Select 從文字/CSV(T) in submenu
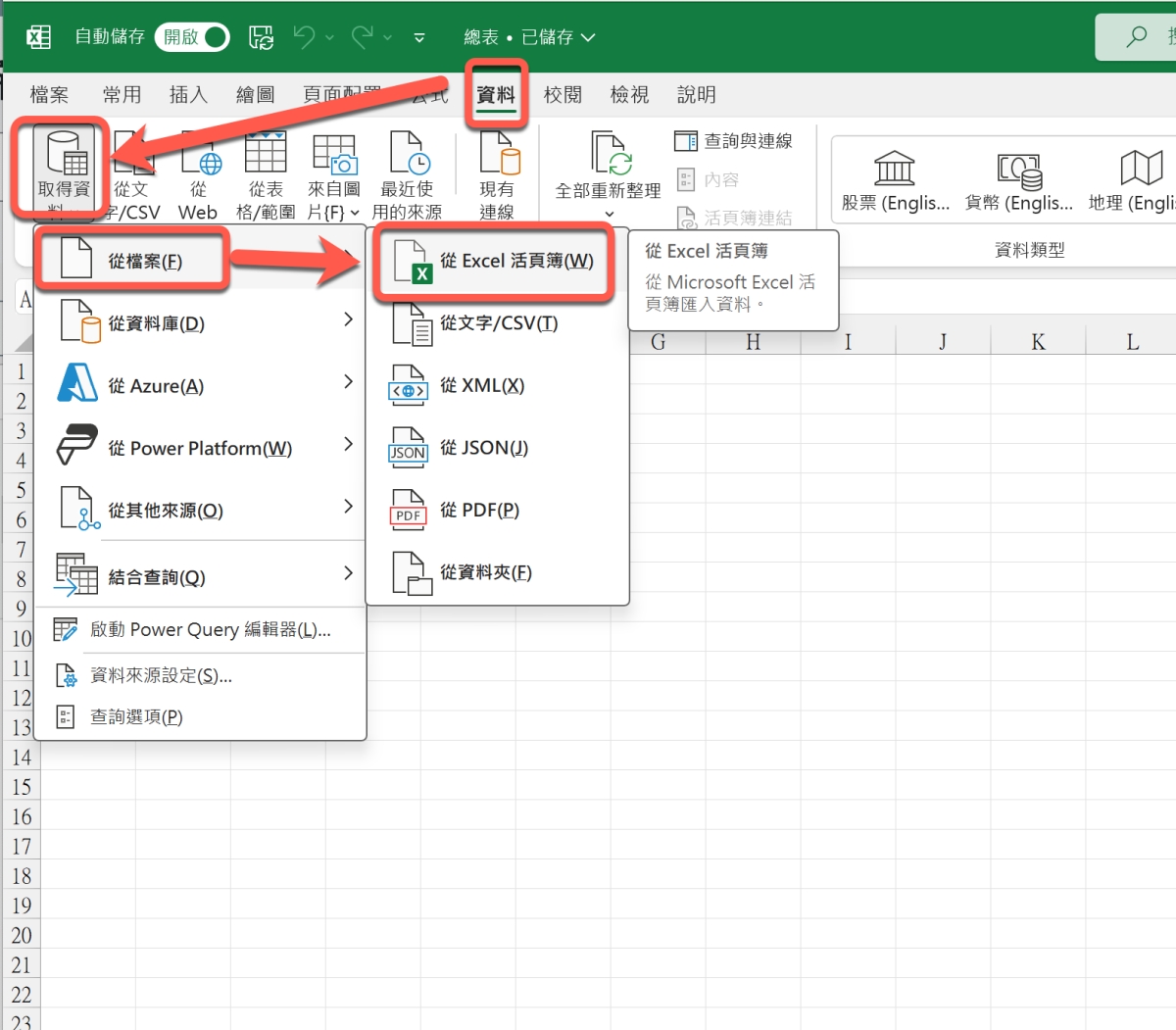This screenshot has height=1030, width=1176. point(497,323)
